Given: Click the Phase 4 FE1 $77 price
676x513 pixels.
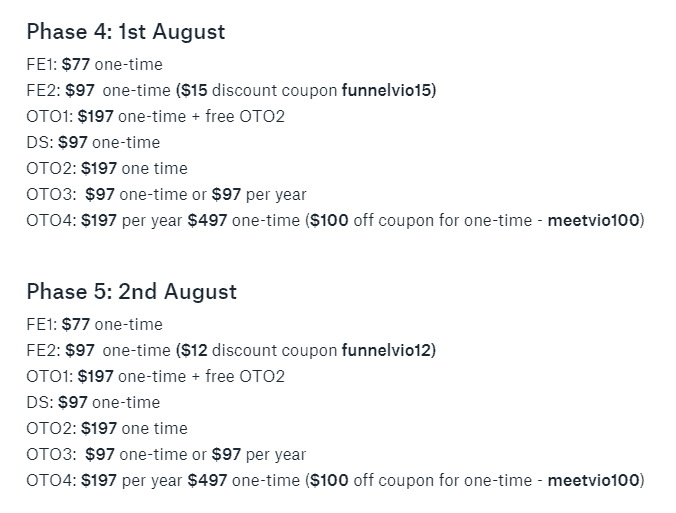Looking at the screenshot, I should (x=76, y=65).
